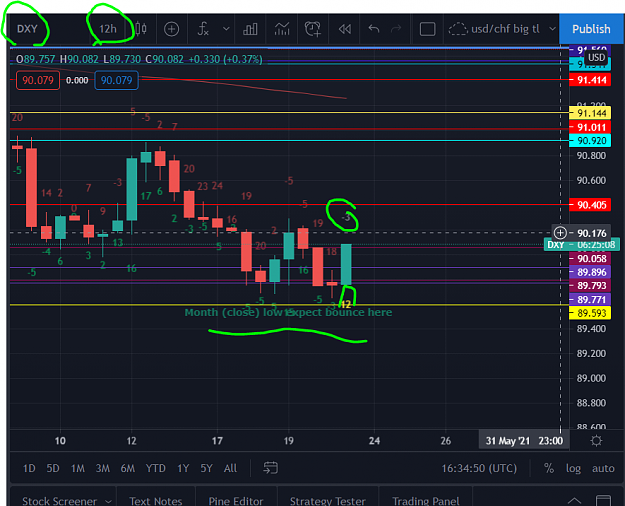Open the financials bar chart icon
The height and width of the screenshot is (506, 625).
[250, 29]
